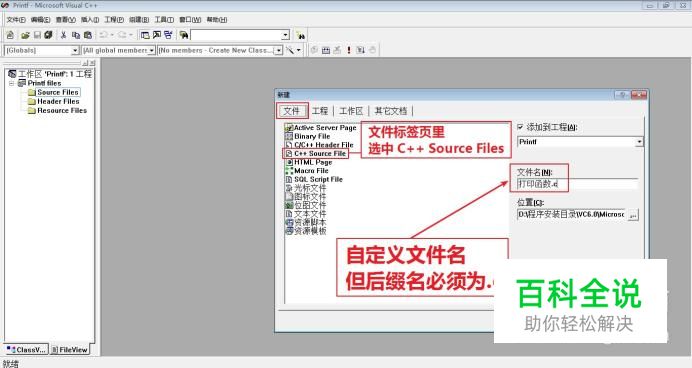Click the Paste toolbar icon

pos(88,35)
